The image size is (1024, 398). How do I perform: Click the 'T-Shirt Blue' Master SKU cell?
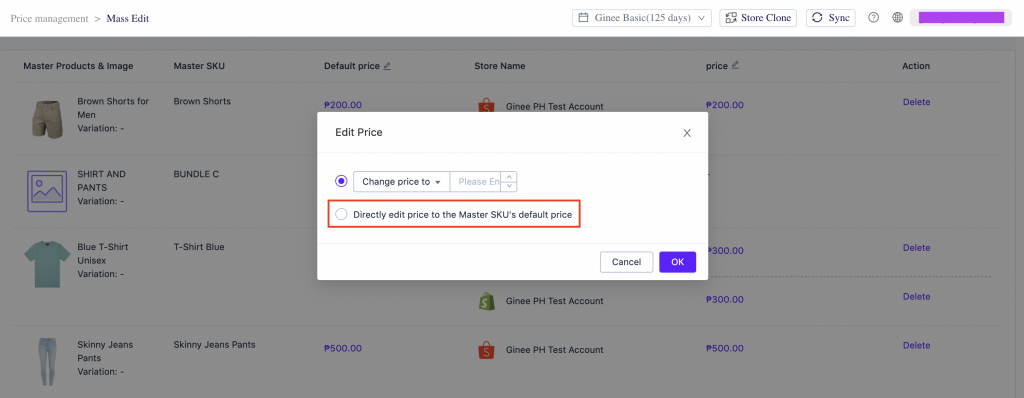click(x=199, y=247)
